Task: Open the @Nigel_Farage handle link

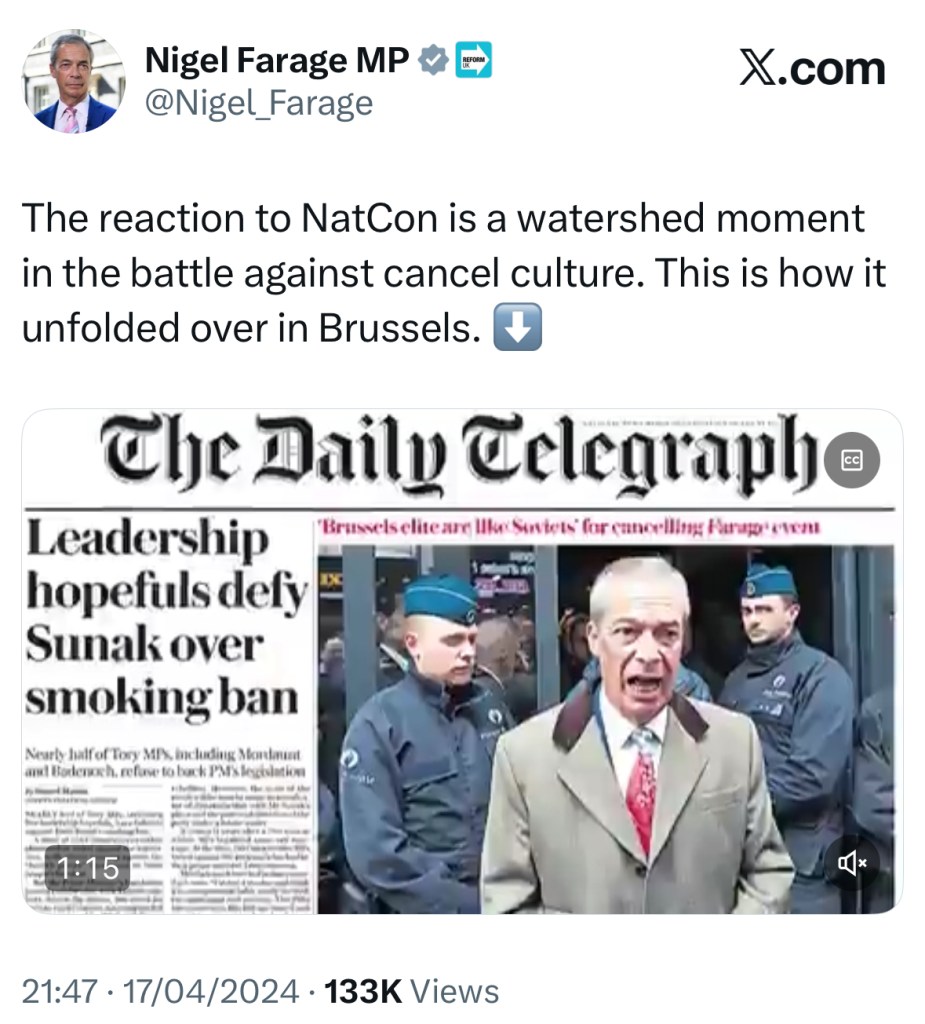Action: pos(259,103)
